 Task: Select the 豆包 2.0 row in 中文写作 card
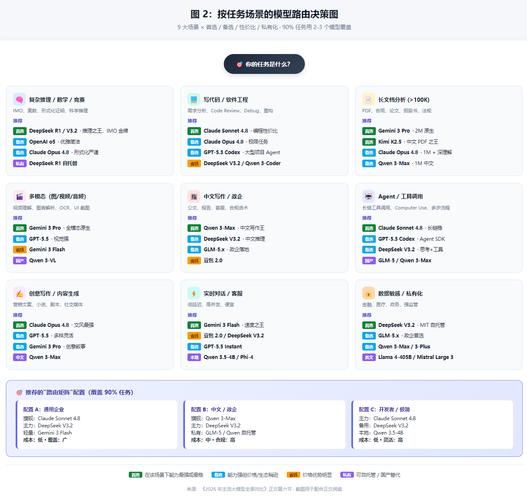point(205,260)
